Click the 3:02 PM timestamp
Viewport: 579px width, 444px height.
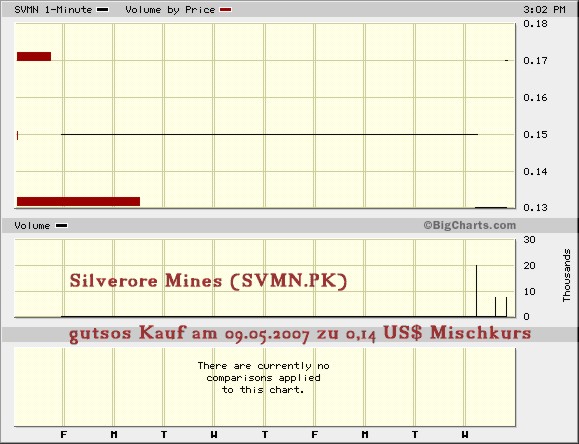click(x=544, y=10)
